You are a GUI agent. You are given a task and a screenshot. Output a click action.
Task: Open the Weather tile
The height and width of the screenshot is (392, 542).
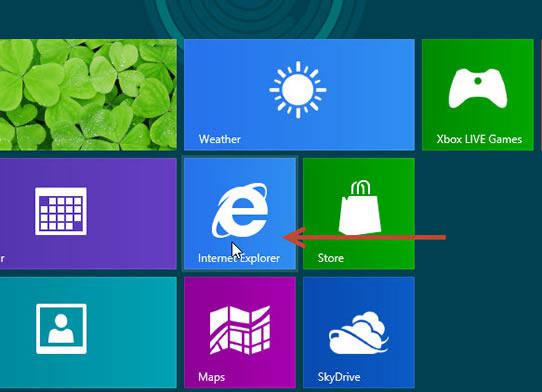pos(299,95)
